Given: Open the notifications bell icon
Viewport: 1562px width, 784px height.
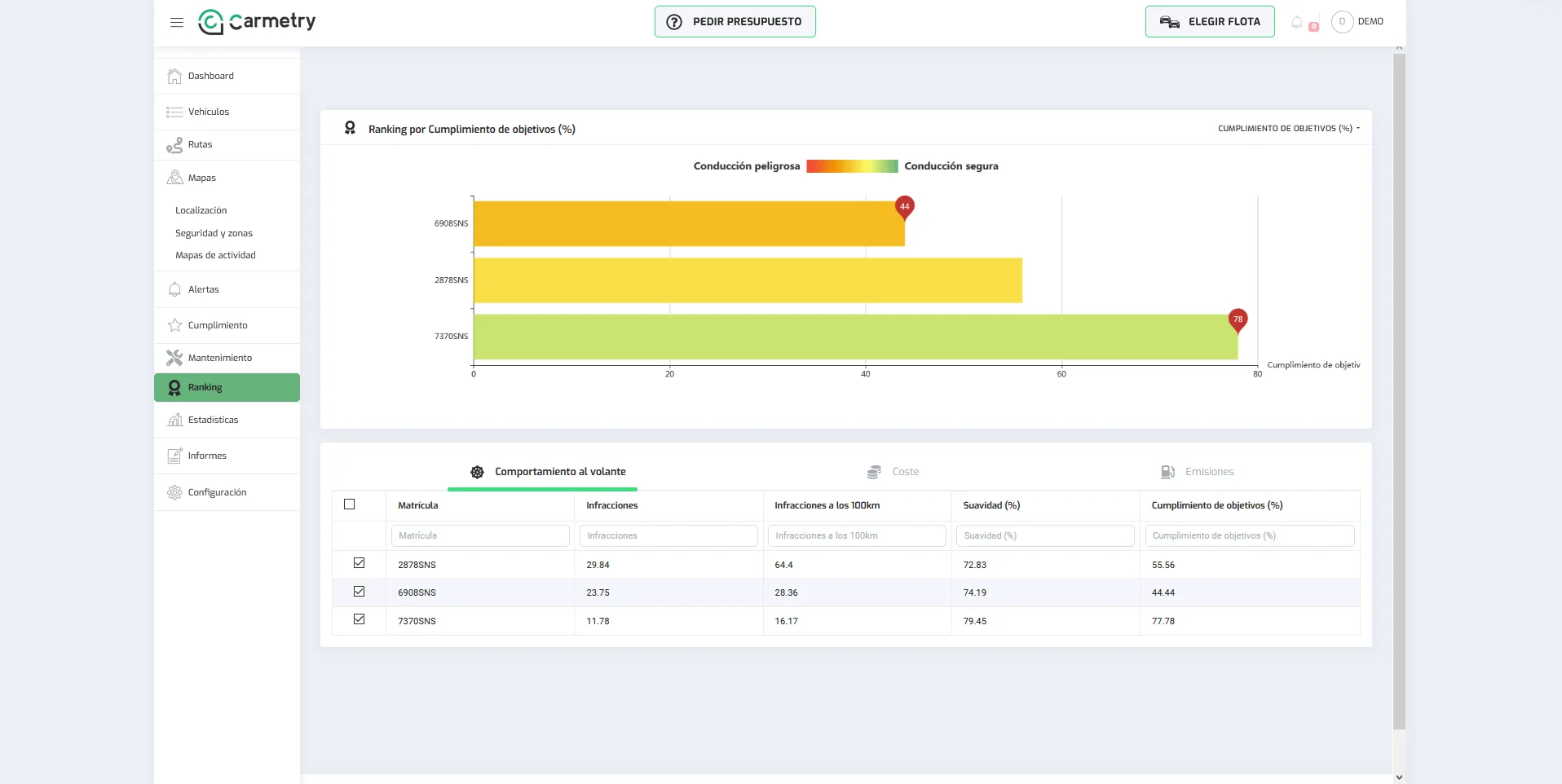Looking at the screenshot, I should click(1297, 22).
